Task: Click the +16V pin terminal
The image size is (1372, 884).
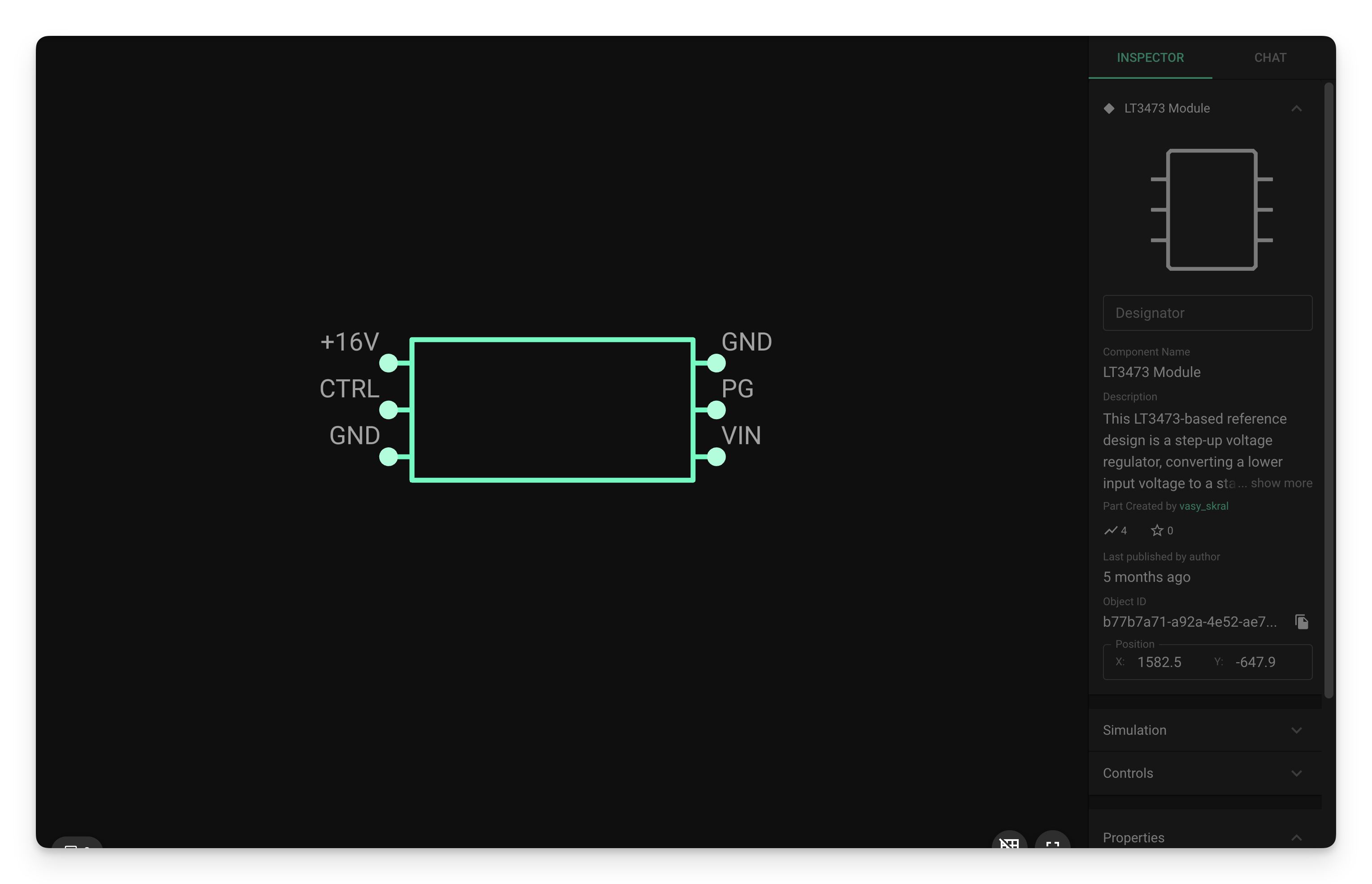Action: (389, 363)
